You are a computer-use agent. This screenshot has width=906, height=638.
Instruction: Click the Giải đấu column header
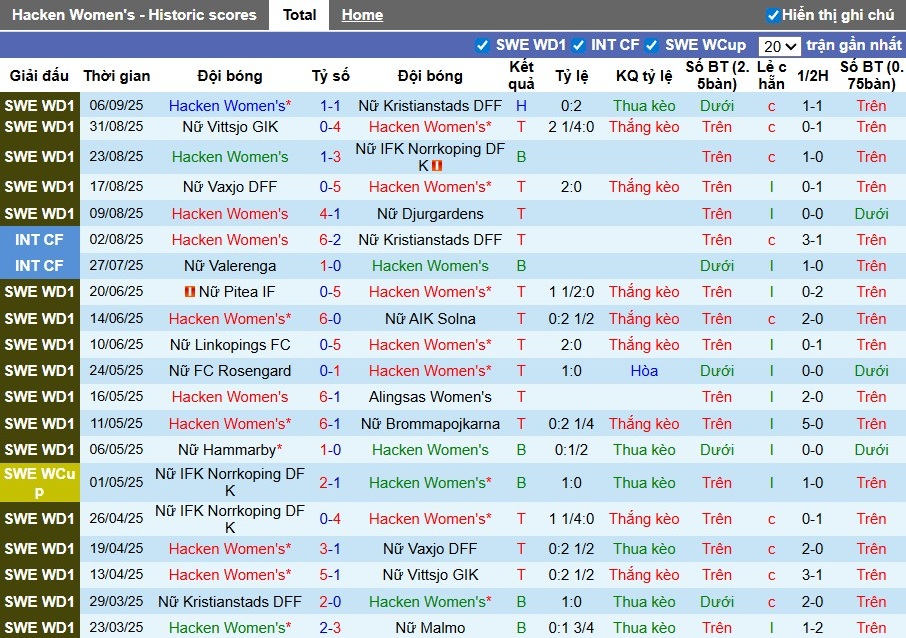click(39, 75)
